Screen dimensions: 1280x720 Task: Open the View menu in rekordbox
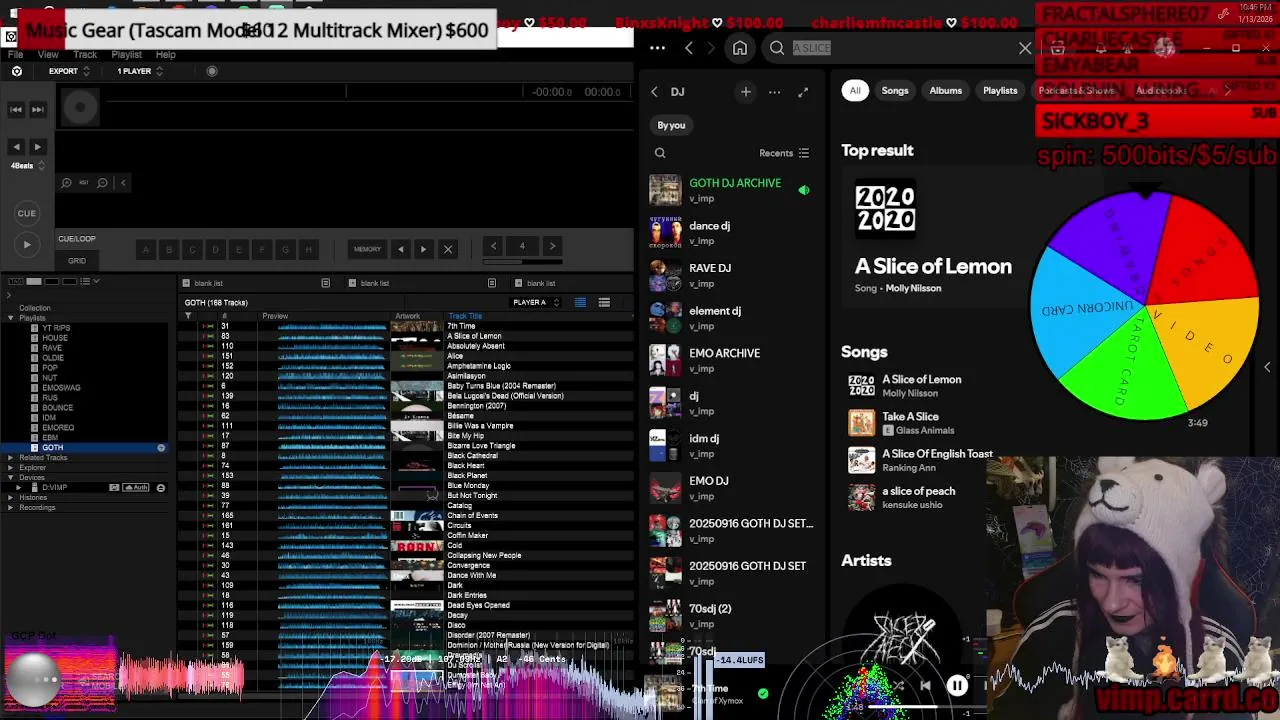tap(48, 54)
